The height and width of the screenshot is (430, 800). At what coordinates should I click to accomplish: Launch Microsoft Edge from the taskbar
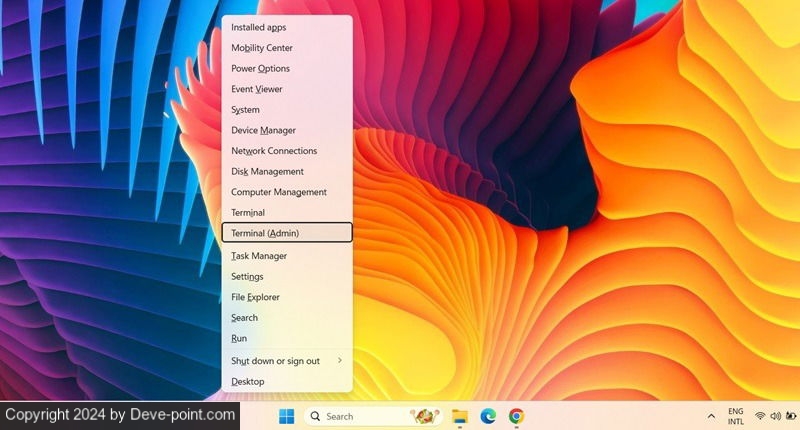click(488, 415)
